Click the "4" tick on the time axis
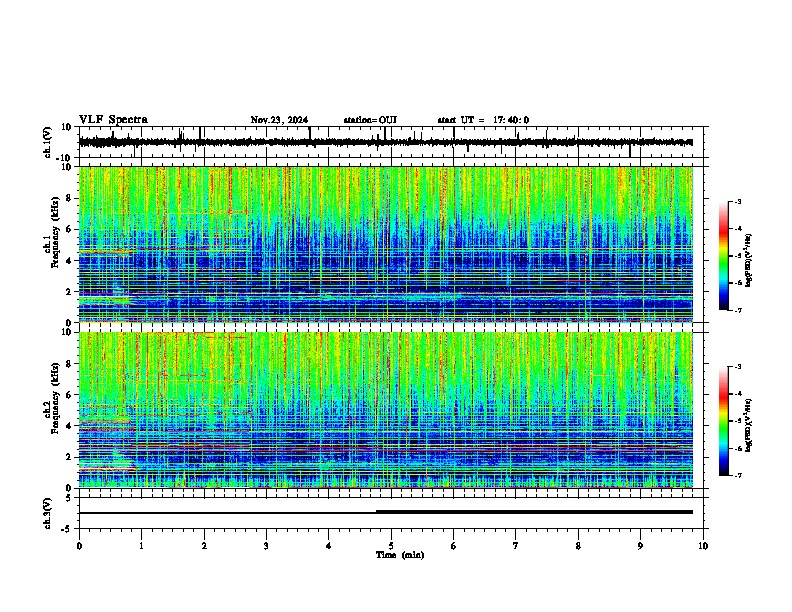The width and height of the screenshot is (792, 612). pyautogui.click(x=329, y=546)
